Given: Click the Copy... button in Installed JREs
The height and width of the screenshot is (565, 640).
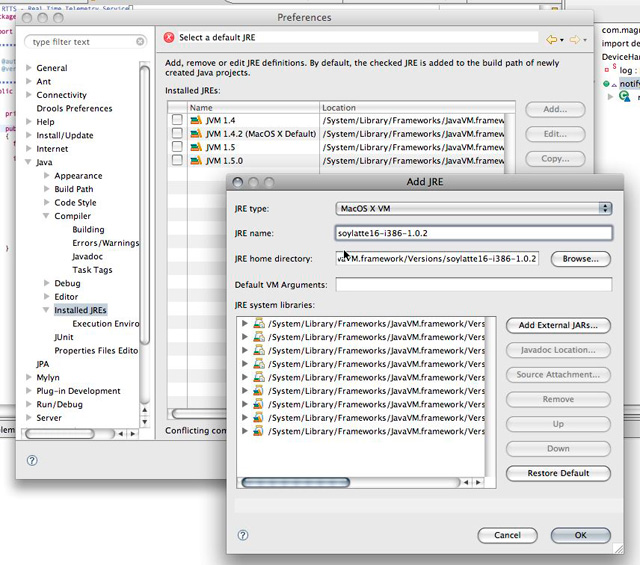Looking at the screenshot, I should 555,159.
